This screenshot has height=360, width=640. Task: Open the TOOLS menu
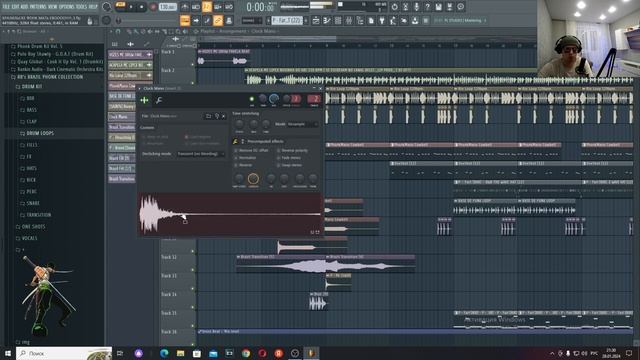click(x=81, y=7)
